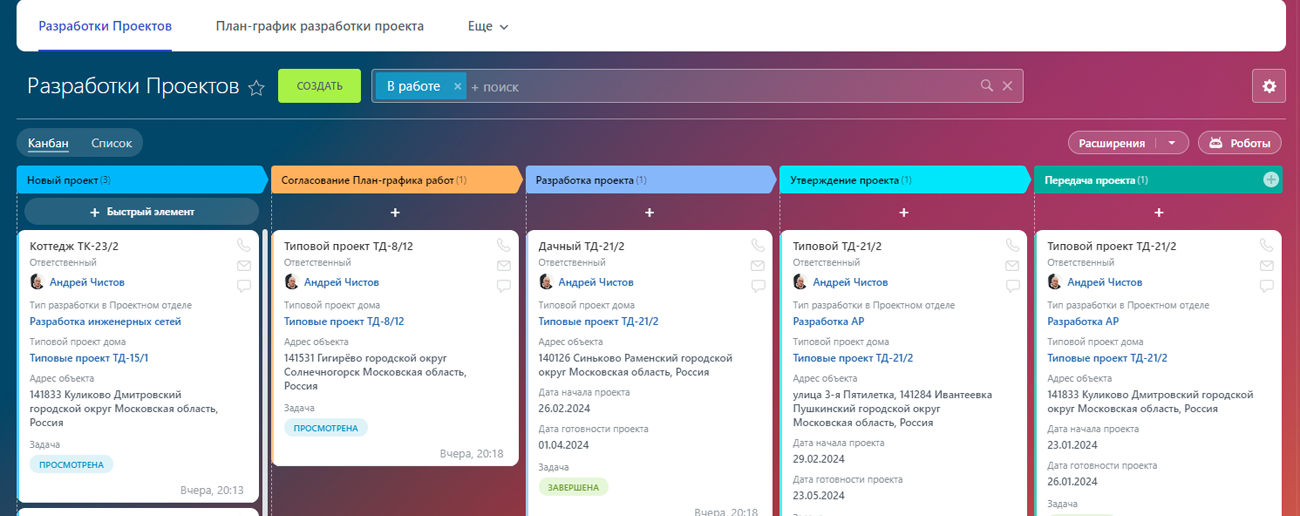This screenshot has height=516, width=1300.
Task: Click the favorites star next to Разработки Проектов
Action: 256,87
